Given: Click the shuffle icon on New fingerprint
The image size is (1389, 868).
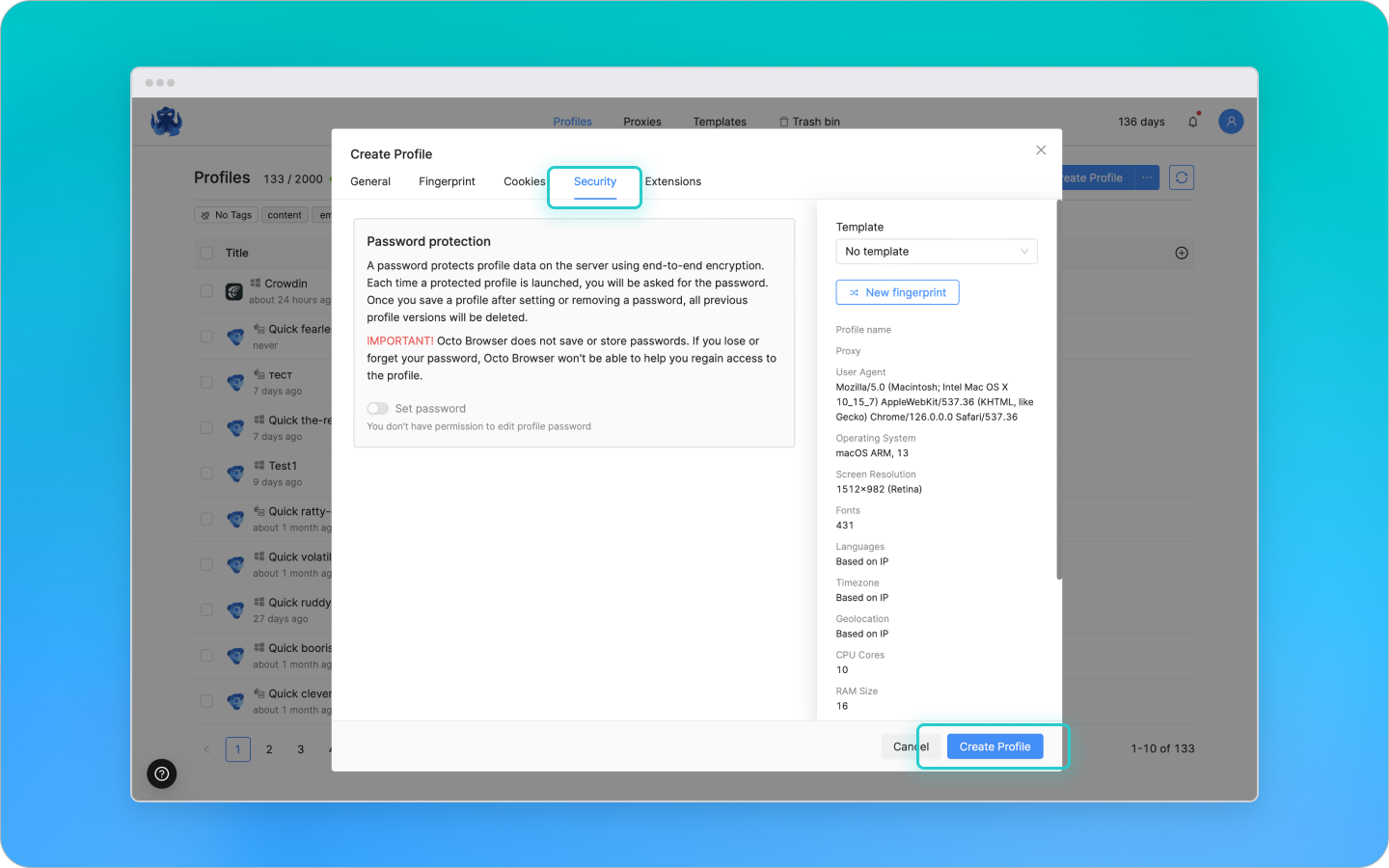Looking at the screenshot, I should [x=853, y=292].
